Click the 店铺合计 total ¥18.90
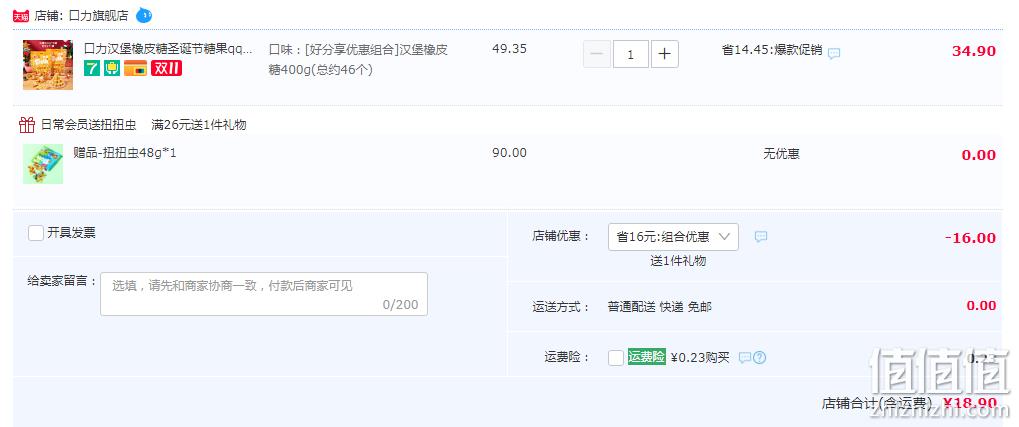The width and height of the screenshot is (1019, 427). [x=970, y=403]
